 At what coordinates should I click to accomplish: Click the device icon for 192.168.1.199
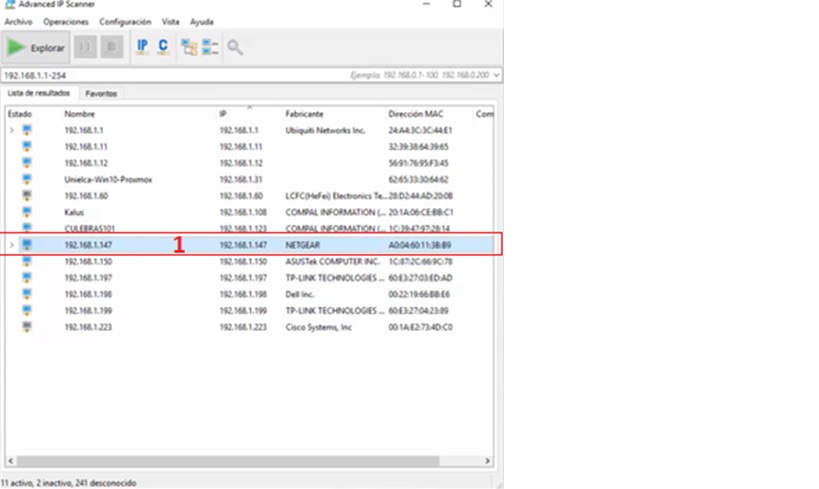(27, 310)
